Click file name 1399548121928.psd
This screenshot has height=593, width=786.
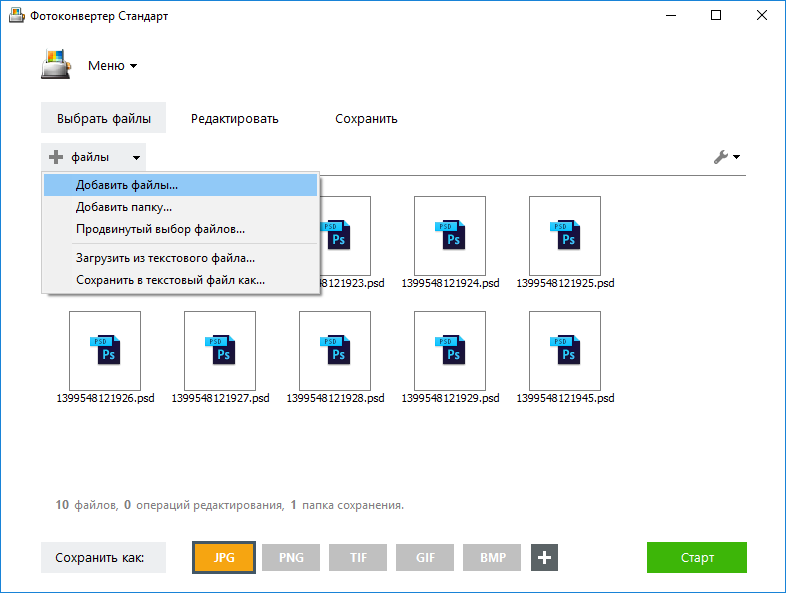335,398
